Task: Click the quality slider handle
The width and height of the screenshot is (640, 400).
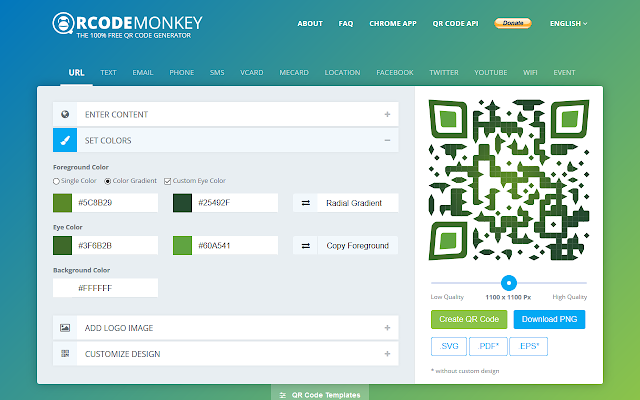Action: point(509,282)
